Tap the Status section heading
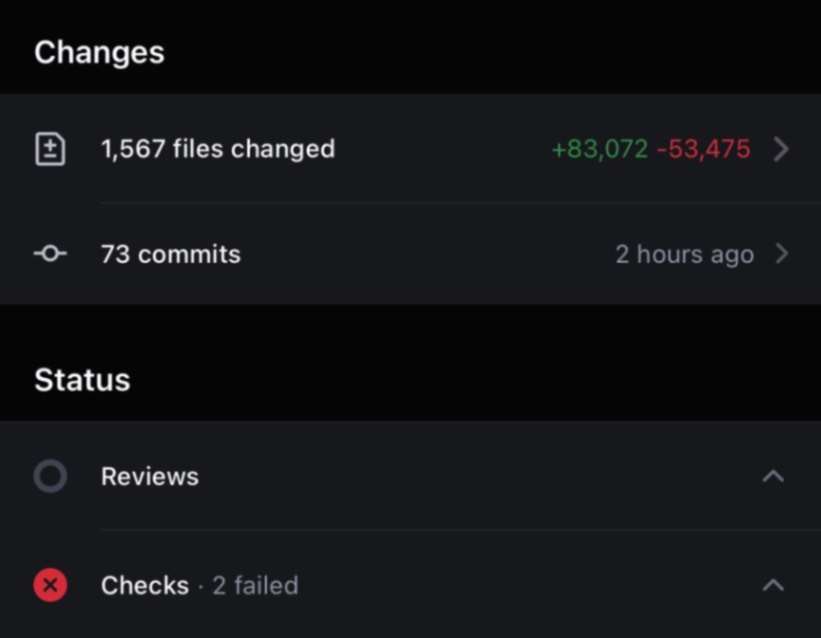The height and width of the screenshot is (638, 821). click(82, 380)
